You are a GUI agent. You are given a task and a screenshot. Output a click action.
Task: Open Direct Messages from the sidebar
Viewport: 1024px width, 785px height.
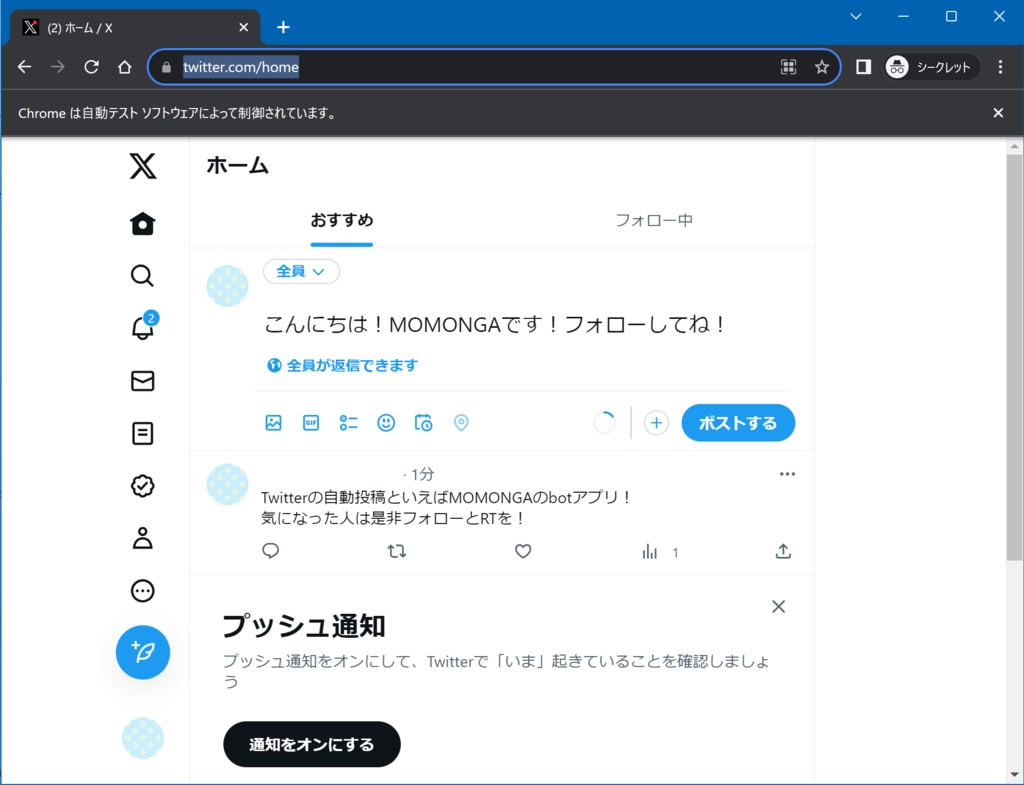pos(142,381)
